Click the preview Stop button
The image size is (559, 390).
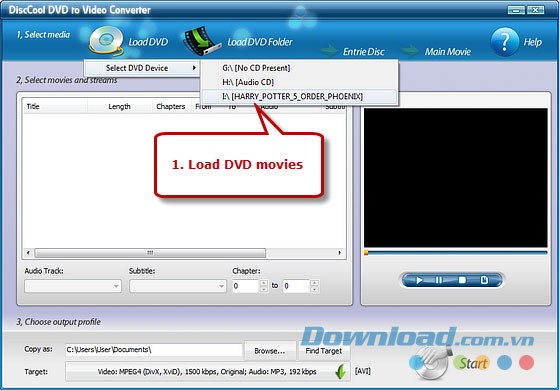462,280
